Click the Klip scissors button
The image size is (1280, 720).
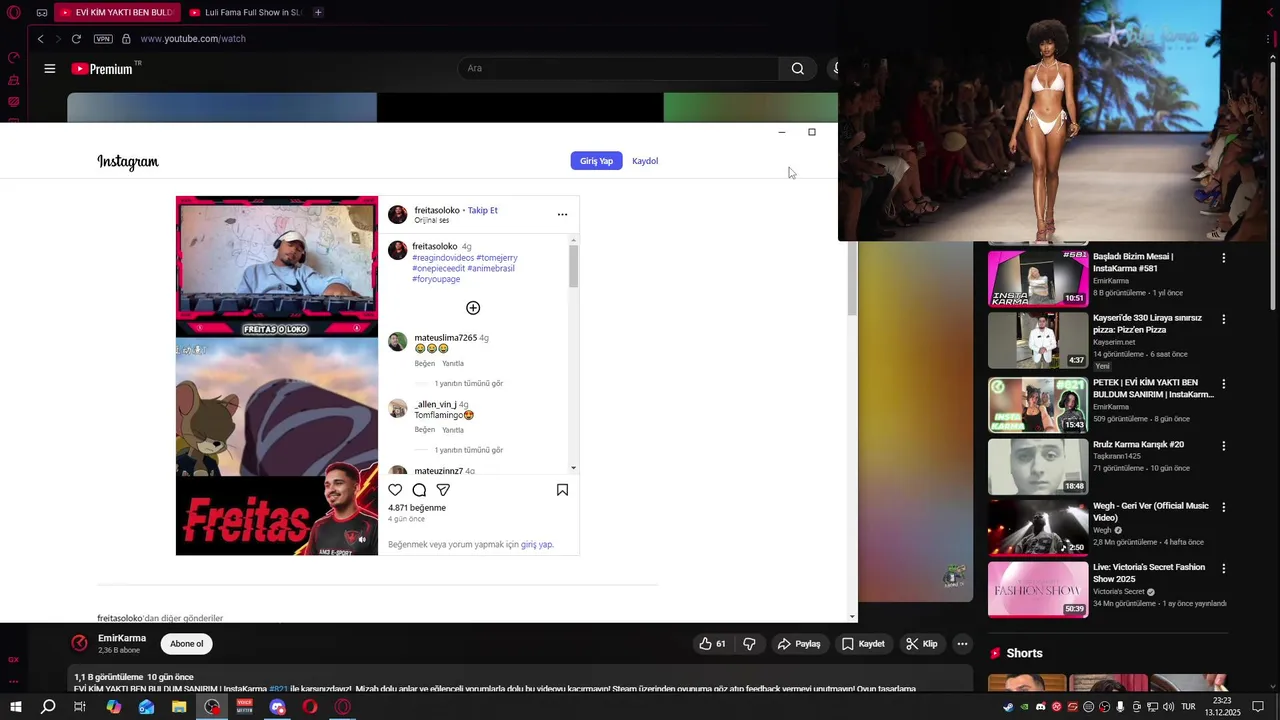pyautogui.click(x=922, y=644)
